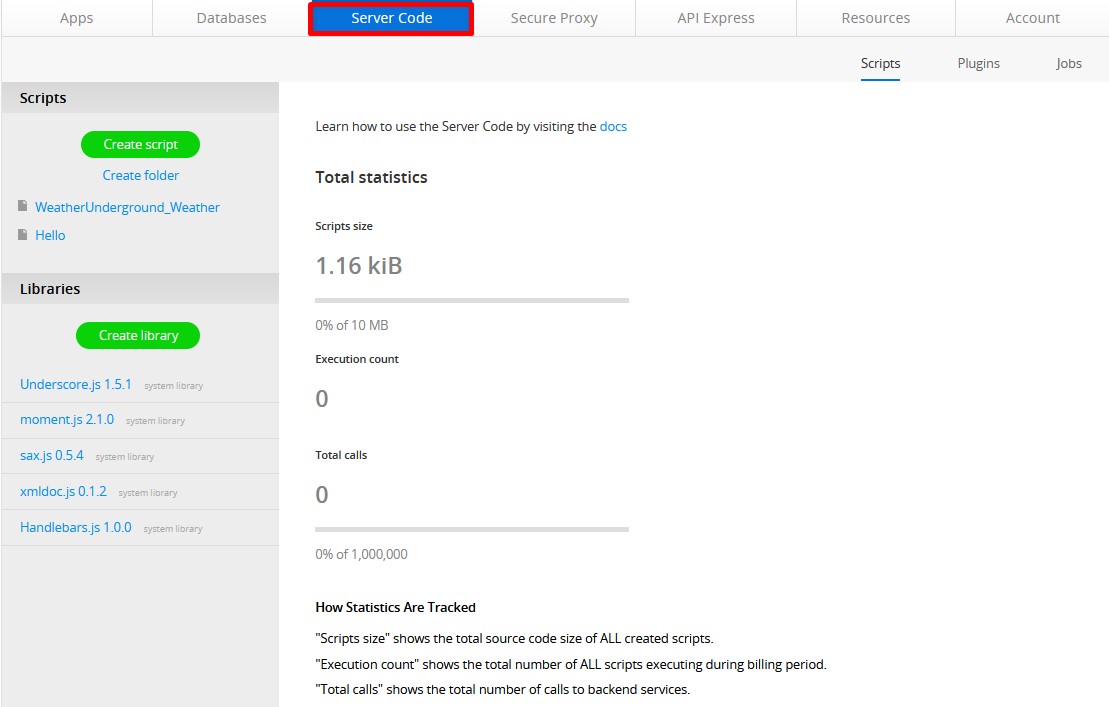
Task: Click the Total calls usage bar
Action: coord(472,529)
